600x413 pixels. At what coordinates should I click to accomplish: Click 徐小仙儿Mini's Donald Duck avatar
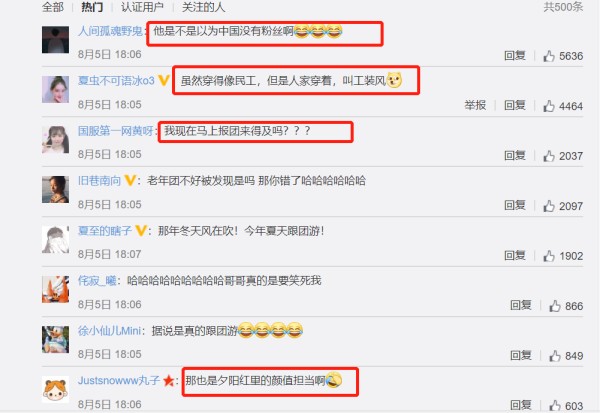tap(55, 339)
